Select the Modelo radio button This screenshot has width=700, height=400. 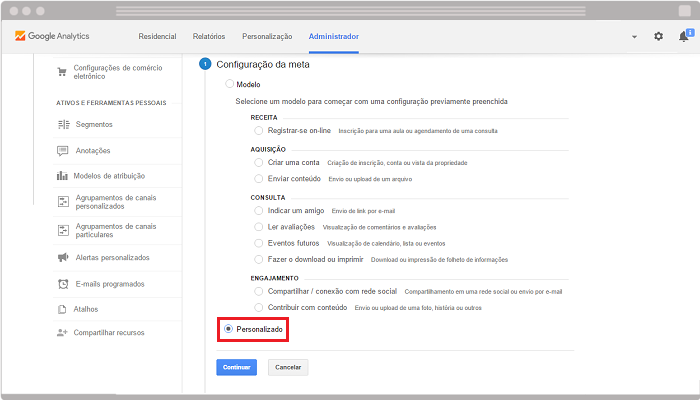229,84
